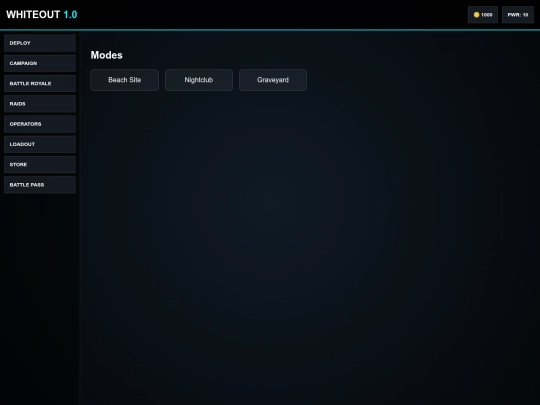Click the WHITEOUT 1.0 title logo
This screenshot has width=540, height=405.
(x=42, y=14)
